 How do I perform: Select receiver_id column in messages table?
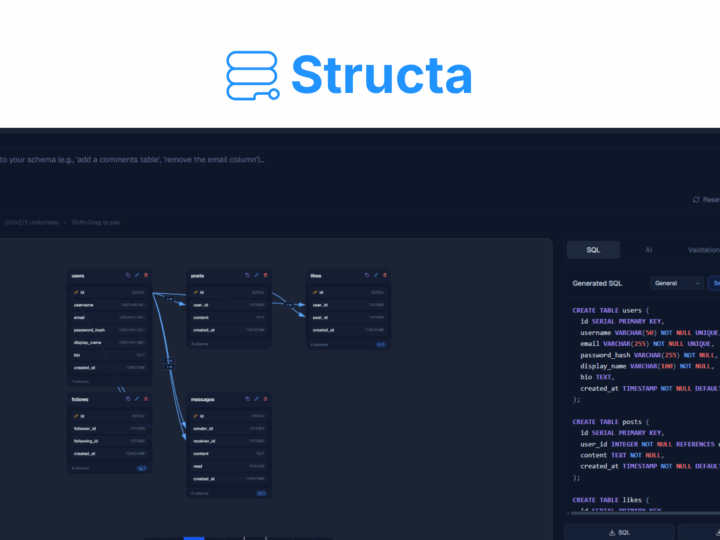click(229, 441)
